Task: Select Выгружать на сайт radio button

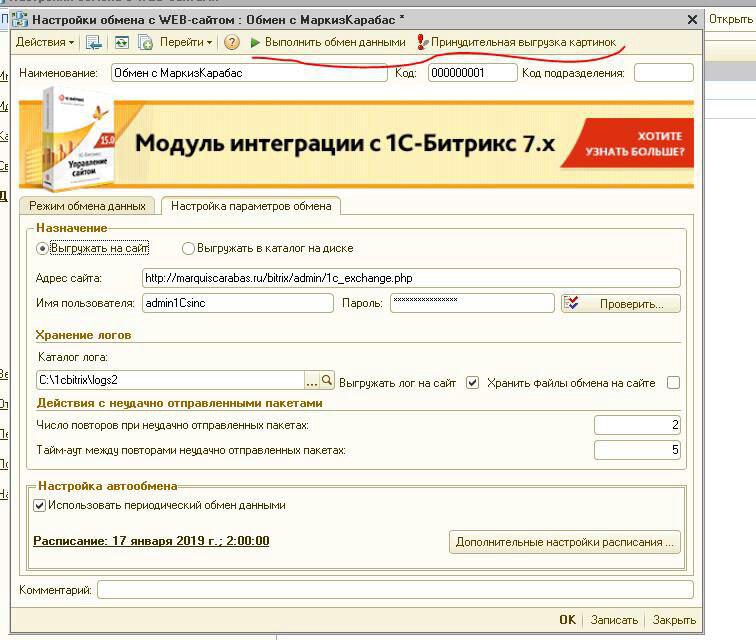Action: (x=93, y=248)
